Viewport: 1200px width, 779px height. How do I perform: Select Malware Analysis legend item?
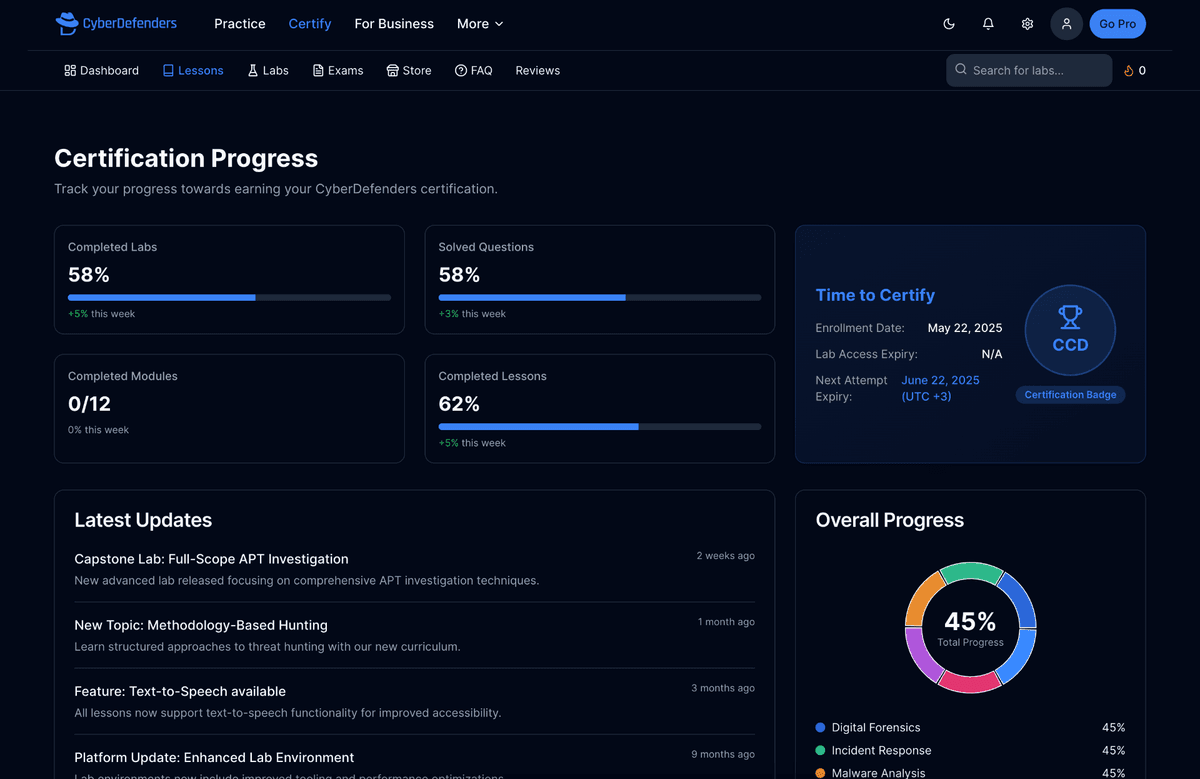click(970, 773)
